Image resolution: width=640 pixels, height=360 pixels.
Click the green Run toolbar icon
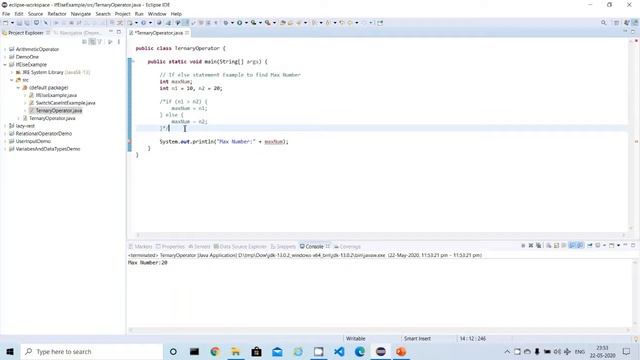240,23
